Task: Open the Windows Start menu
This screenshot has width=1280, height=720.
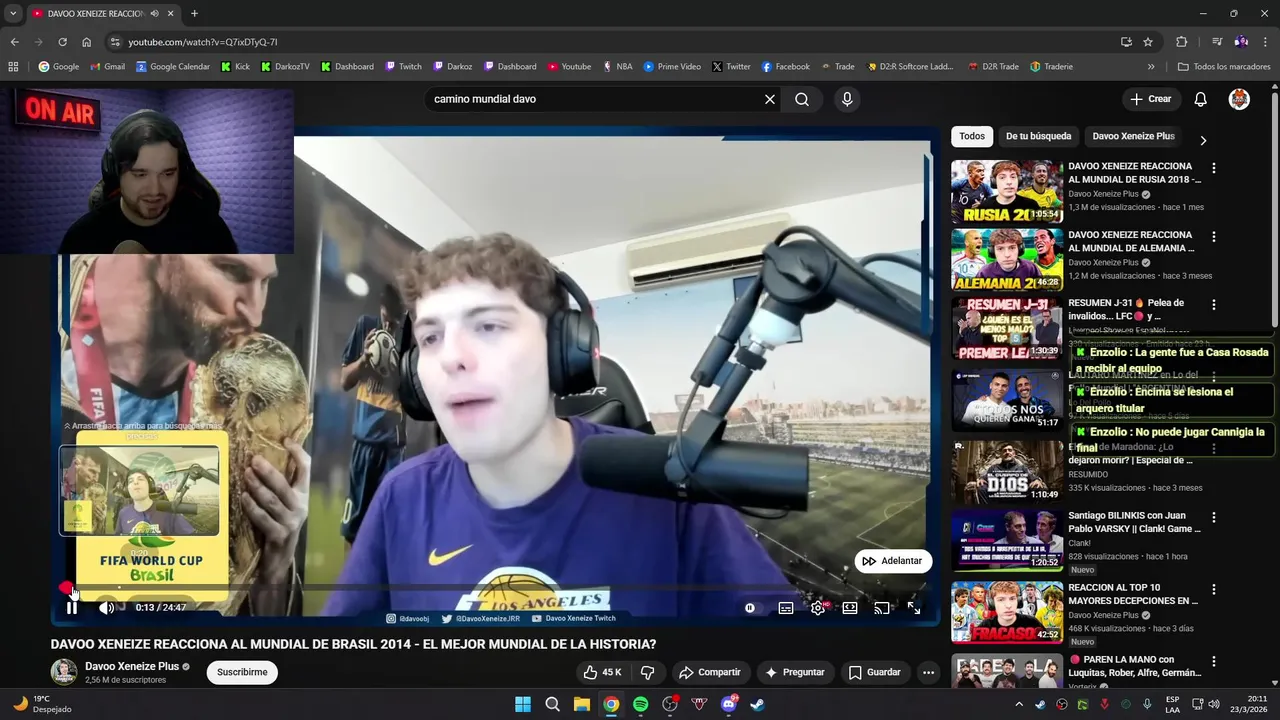Action: click(x=523, y=704)
